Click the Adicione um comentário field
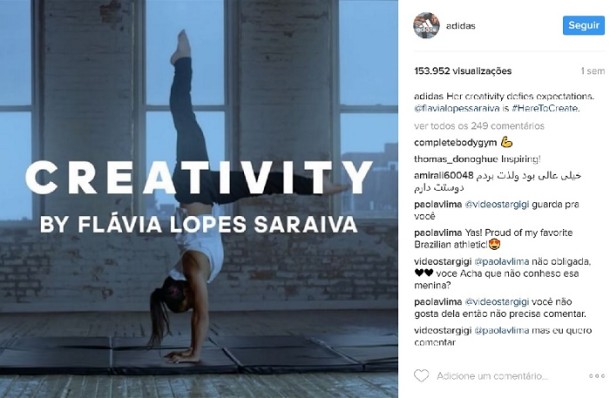The image size is (610, 398). [x=492, y=376]
